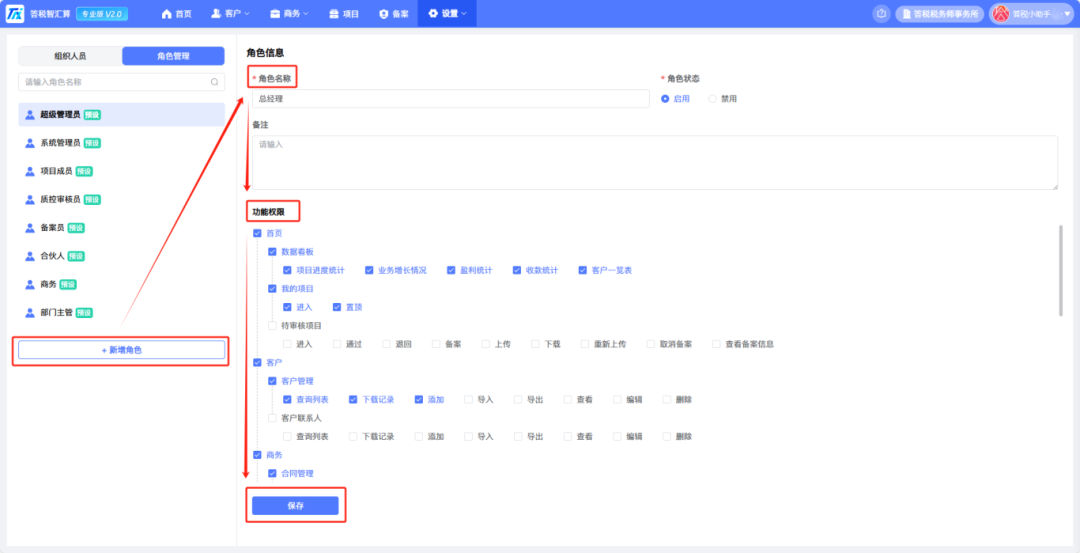The image size is (1080, 553).
Task: Click the 超级管理员 person icon
Action: 30,115
